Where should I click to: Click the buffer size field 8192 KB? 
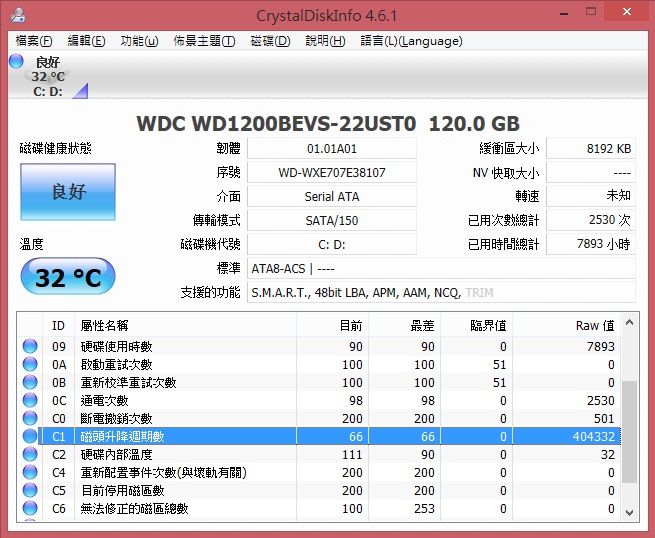(591, 148)
